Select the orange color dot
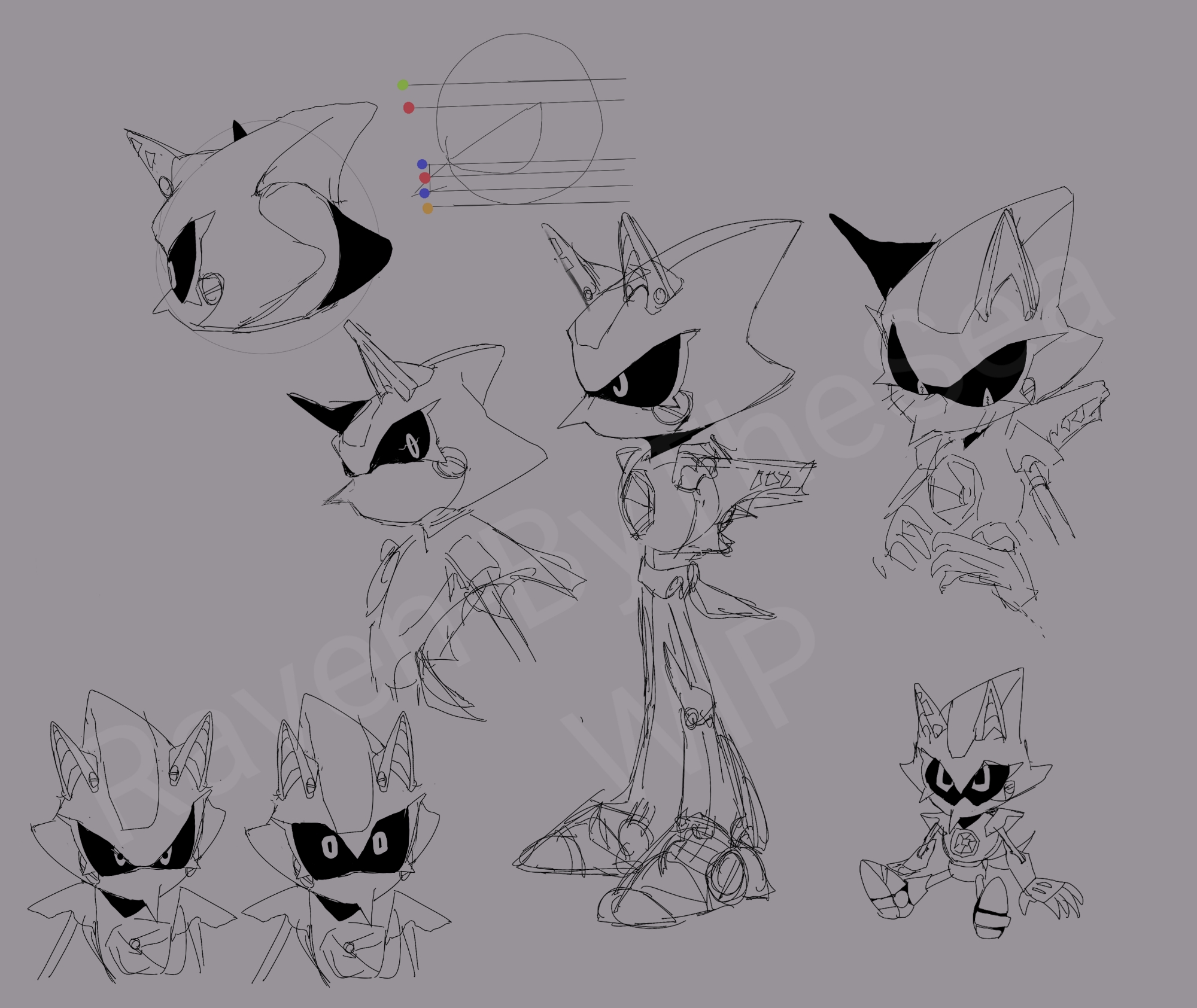 pos(427,208)
